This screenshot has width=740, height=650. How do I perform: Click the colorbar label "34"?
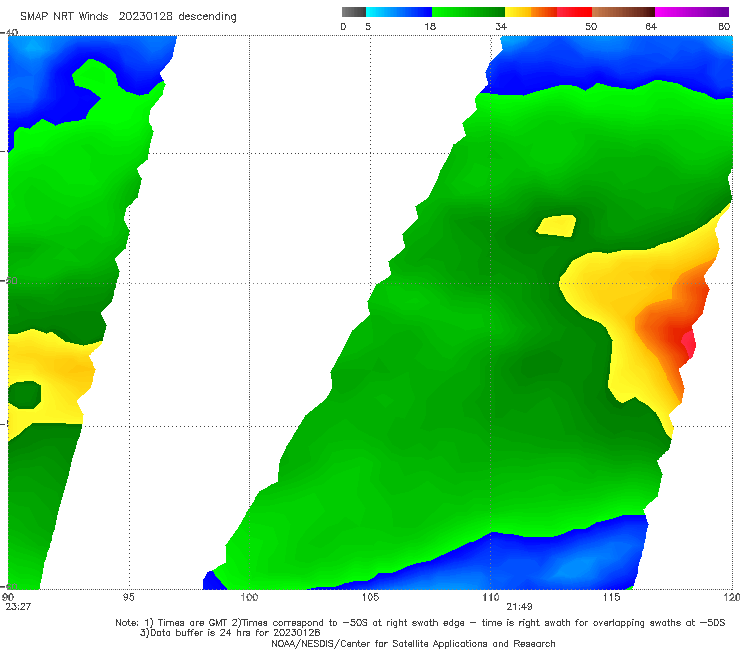click(x=501, y=27)
